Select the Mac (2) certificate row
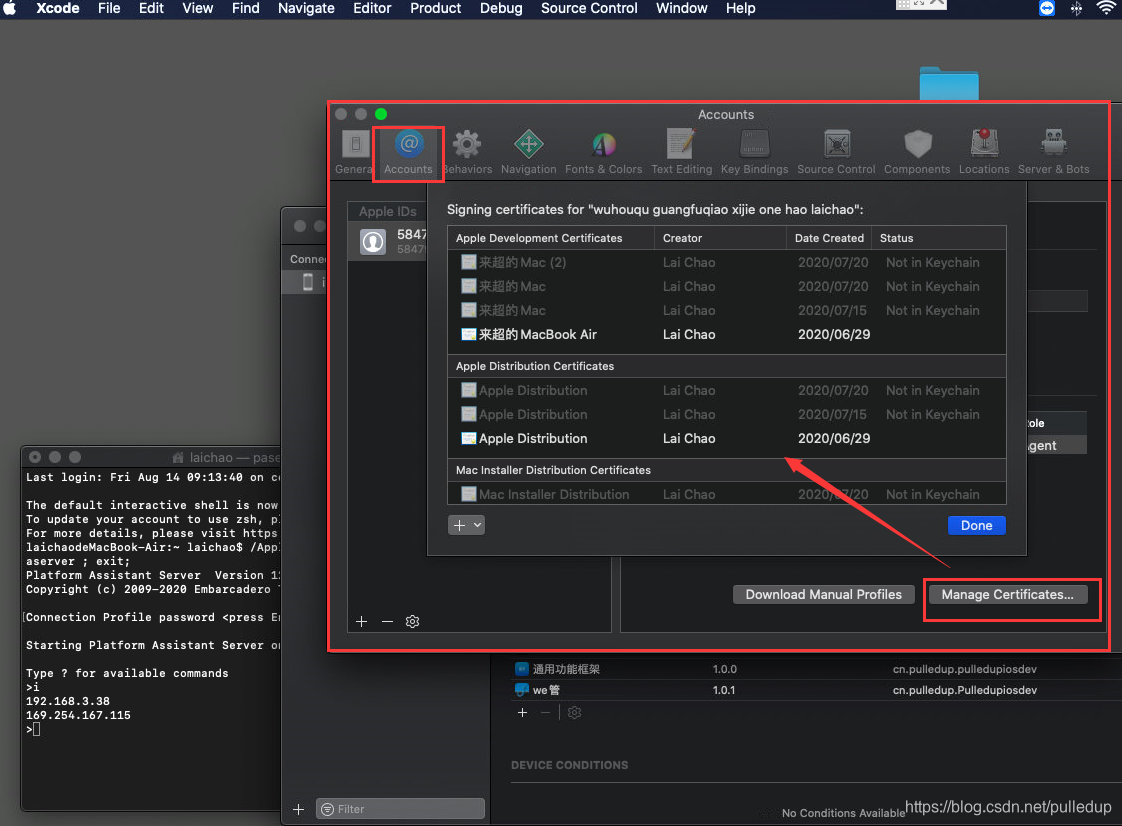Screen dimensions: 1122x826 (x=726, y=263)
